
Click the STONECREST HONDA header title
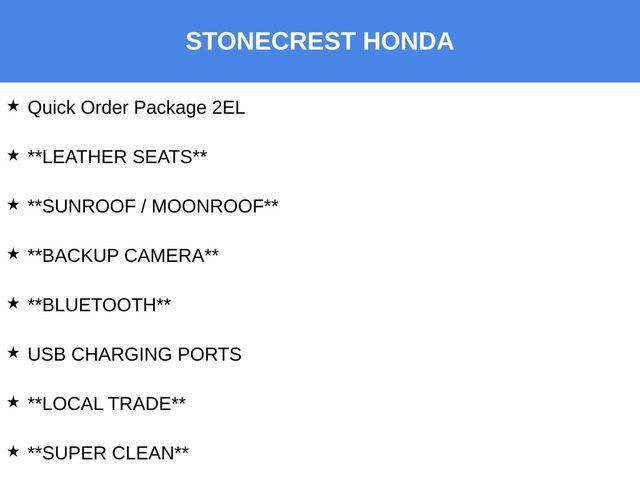click(320, 41)
